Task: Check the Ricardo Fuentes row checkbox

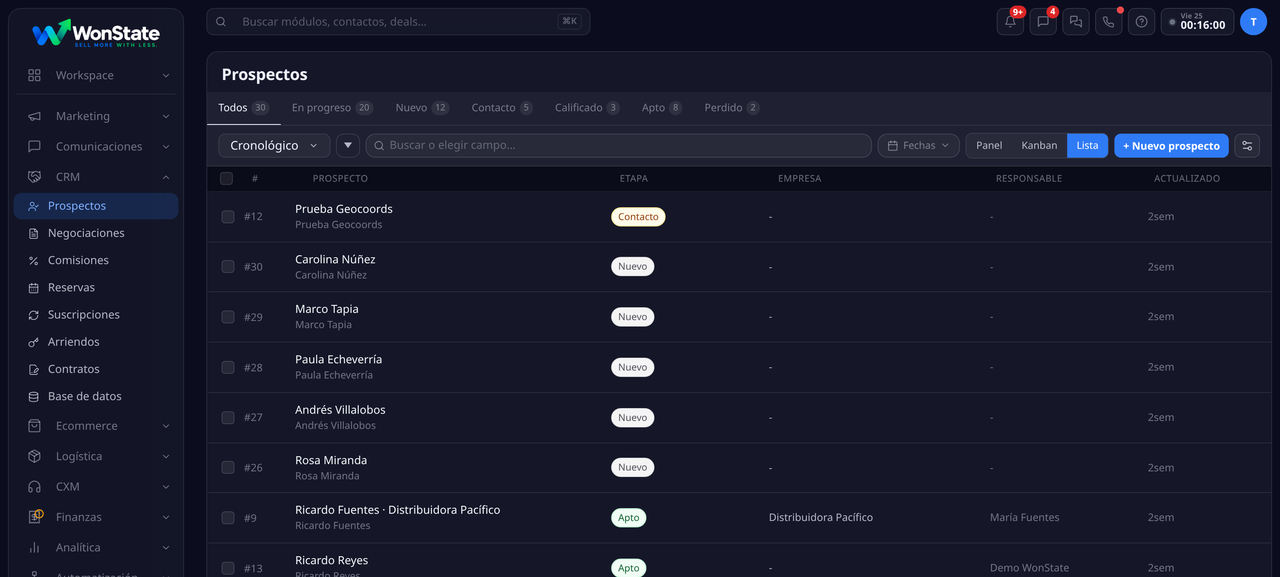Action: pyautogui.click(x=228, y=518)
